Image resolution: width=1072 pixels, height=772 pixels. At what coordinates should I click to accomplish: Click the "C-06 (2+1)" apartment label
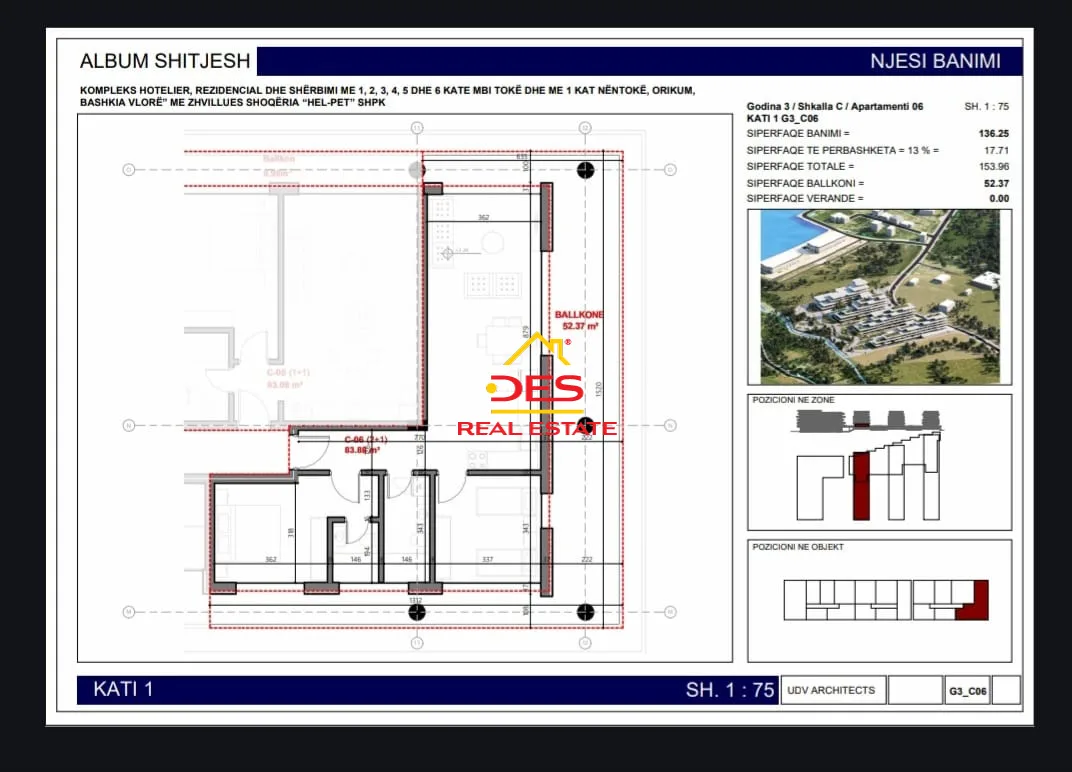(x=366, y=440)
